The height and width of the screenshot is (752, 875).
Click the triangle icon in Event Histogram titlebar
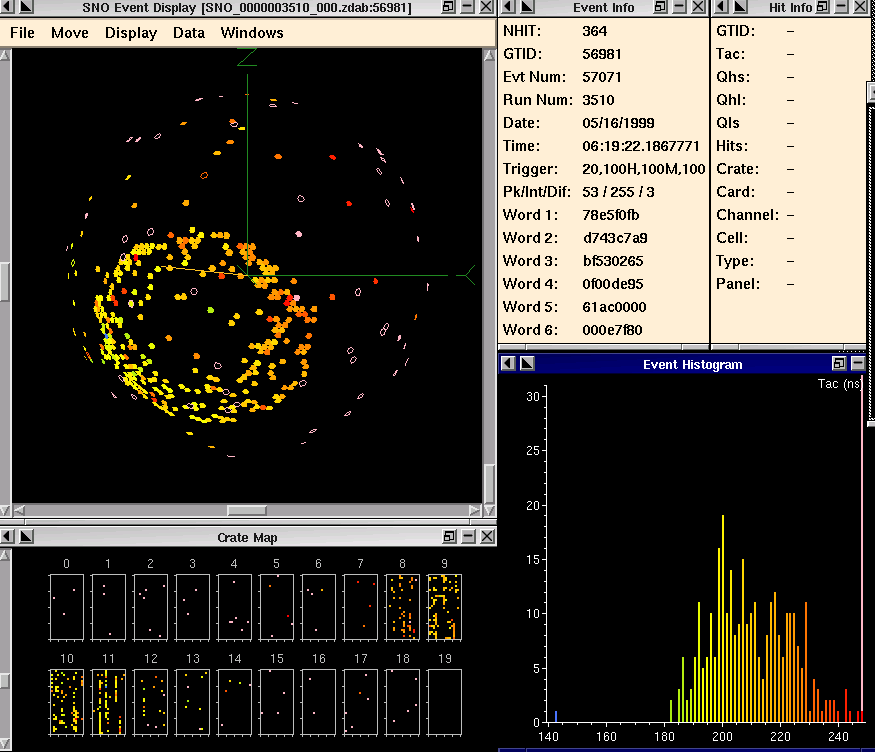(x=527, y=364)
